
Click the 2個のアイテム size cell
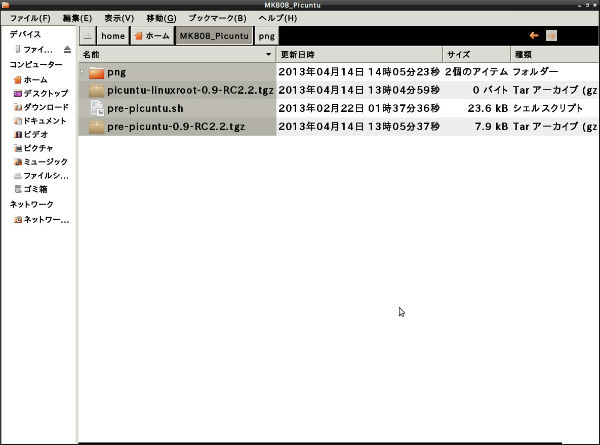click(476, 72)
